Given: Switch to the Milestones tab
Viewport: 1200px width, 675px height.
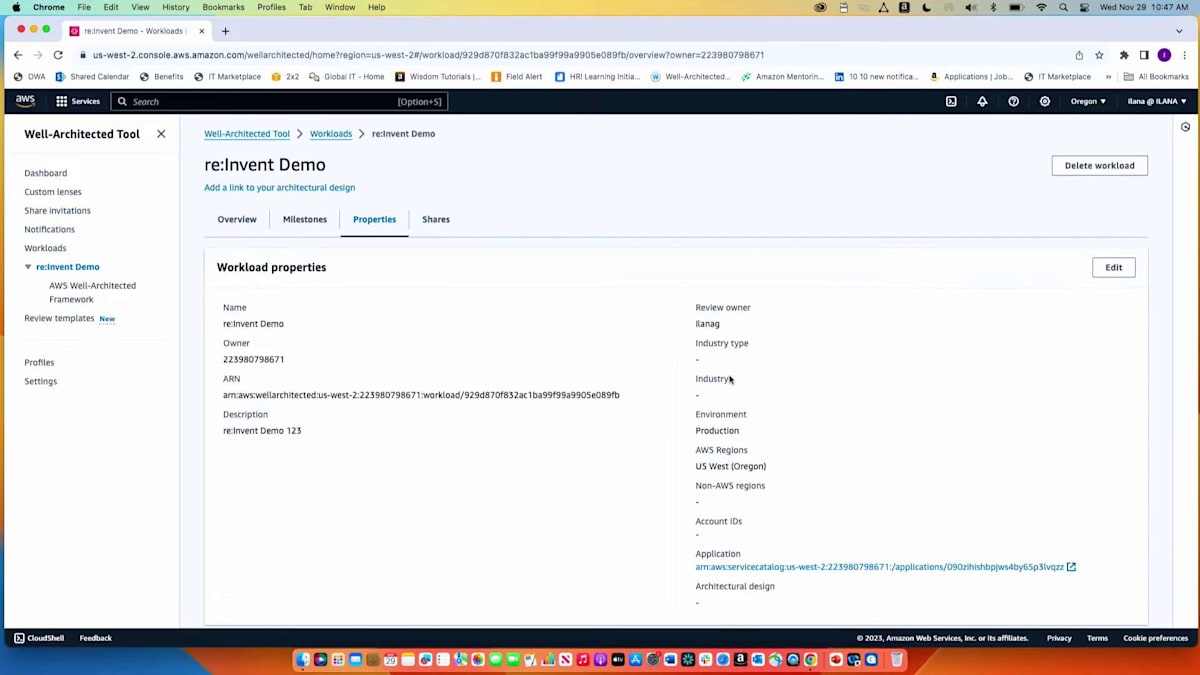Looking at the screenshot, I should (x=305, y=219).
